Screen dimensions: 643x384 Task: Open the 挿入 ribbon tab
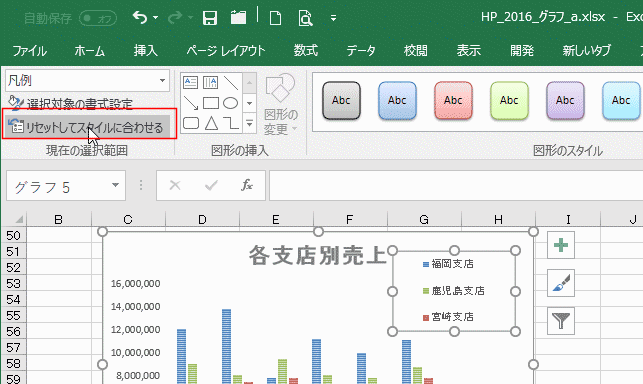146,50
